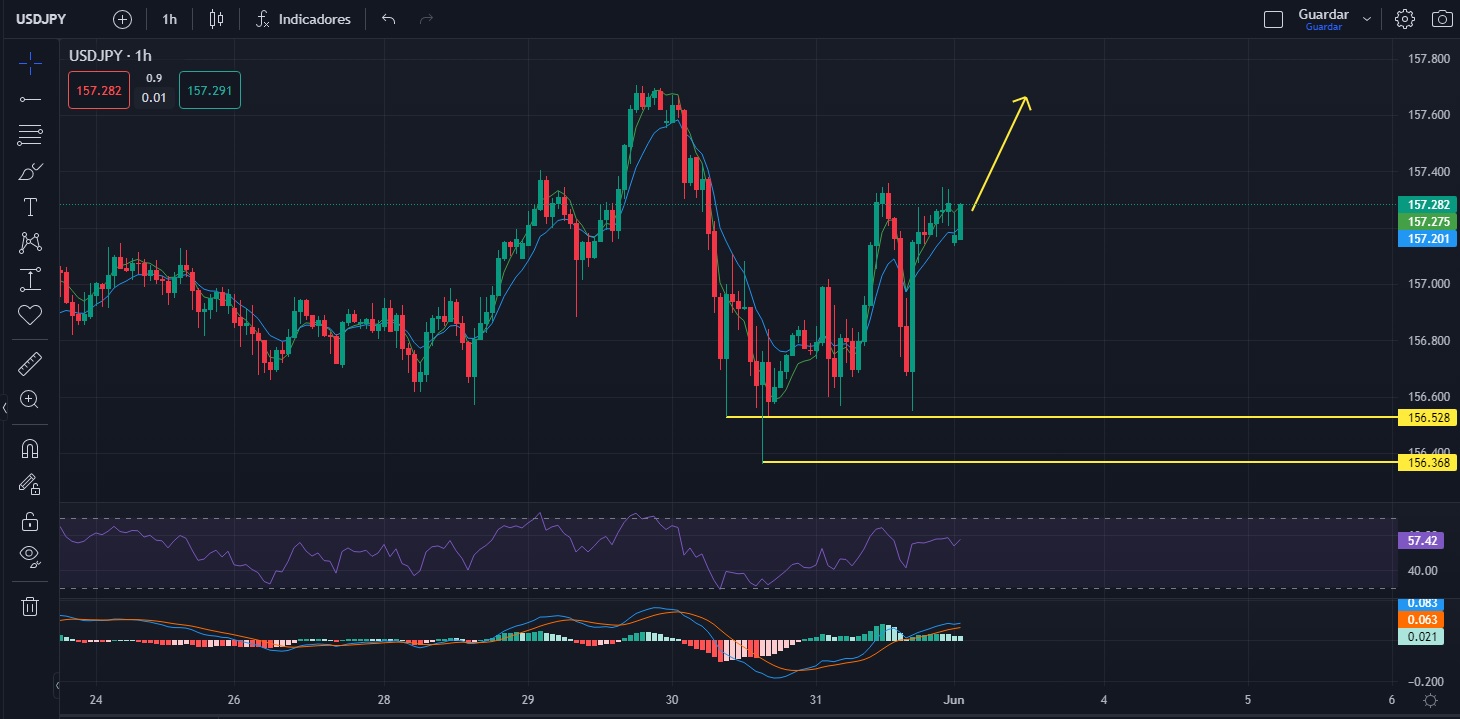Open the 1h timeframe dropdown
This screenshot has height=719, width=1460.
coord(170,19)
